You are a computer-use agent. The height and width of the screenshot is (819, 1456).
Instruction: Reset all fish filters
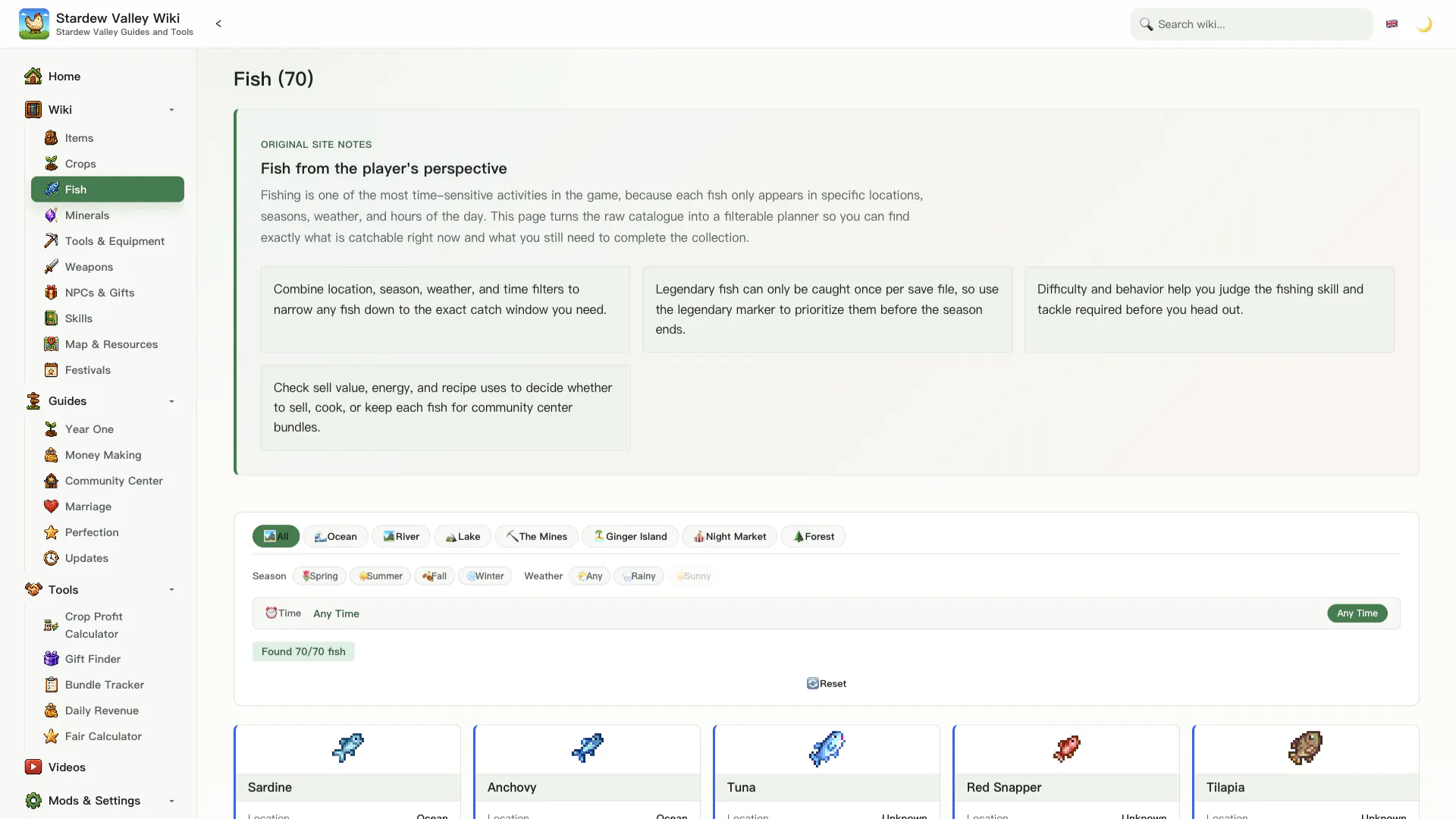click(x=827, y=684)
